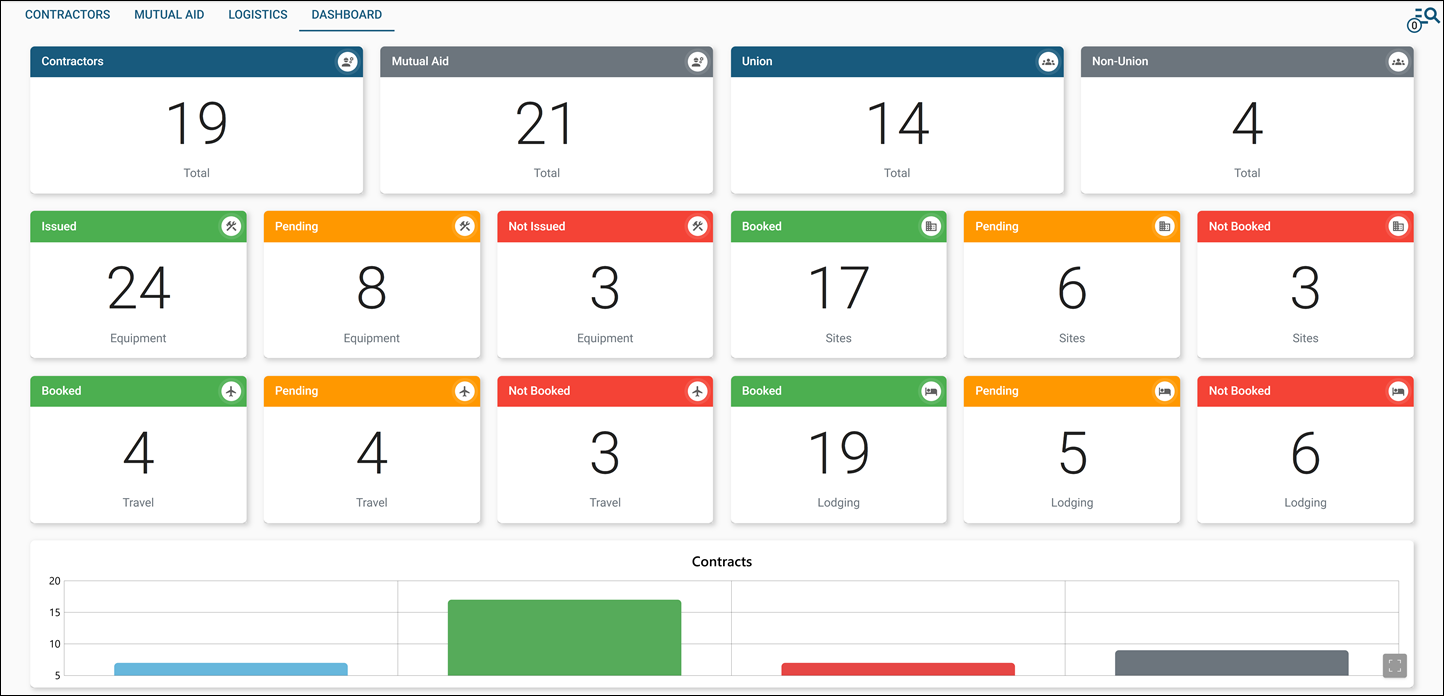Switch to the CONTRACTORS tab
This screenshot has width=1444, height=696.
[67, 14]
